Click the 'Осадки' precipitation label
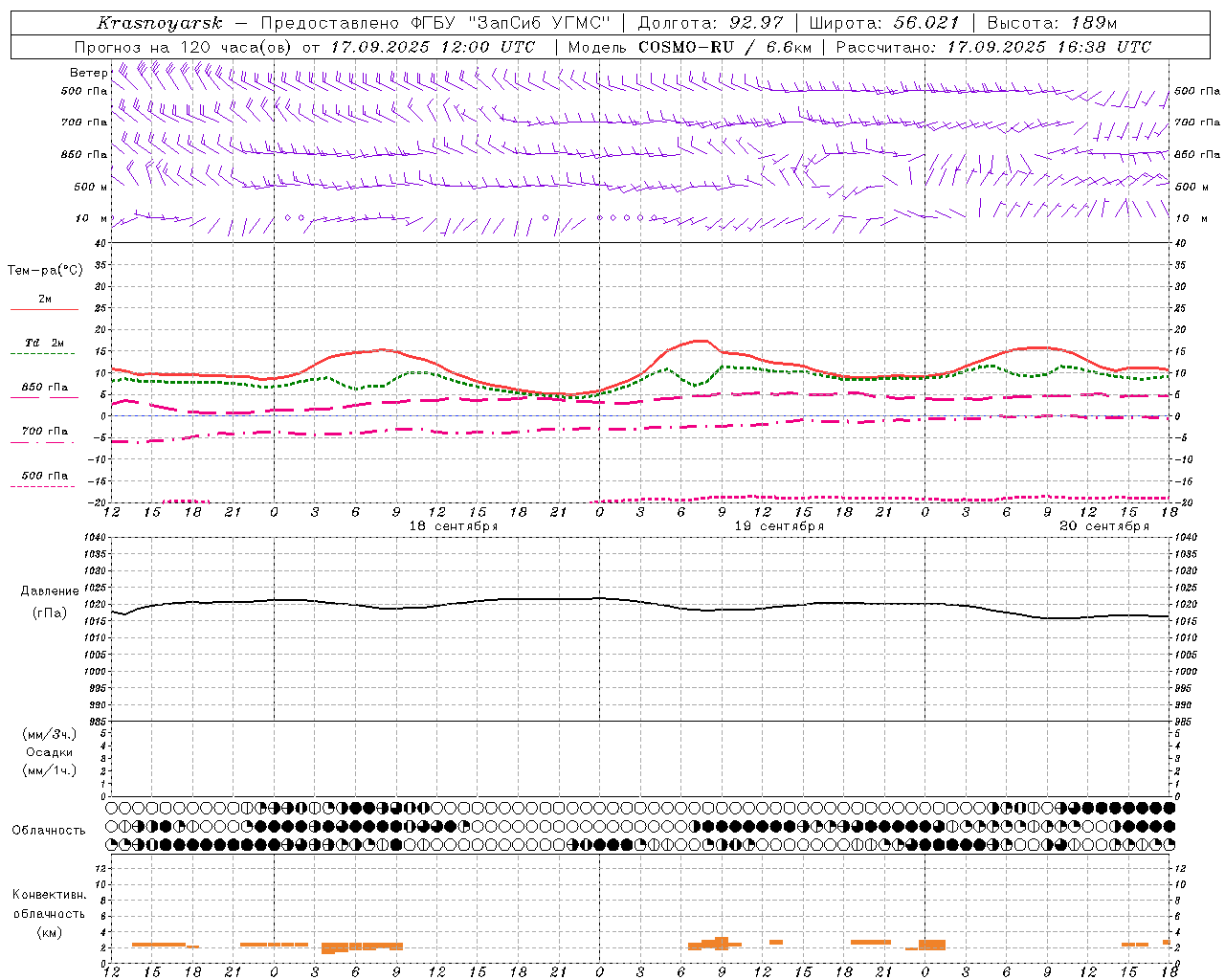This screenshot has height=980, width=1225. [50, 752]
